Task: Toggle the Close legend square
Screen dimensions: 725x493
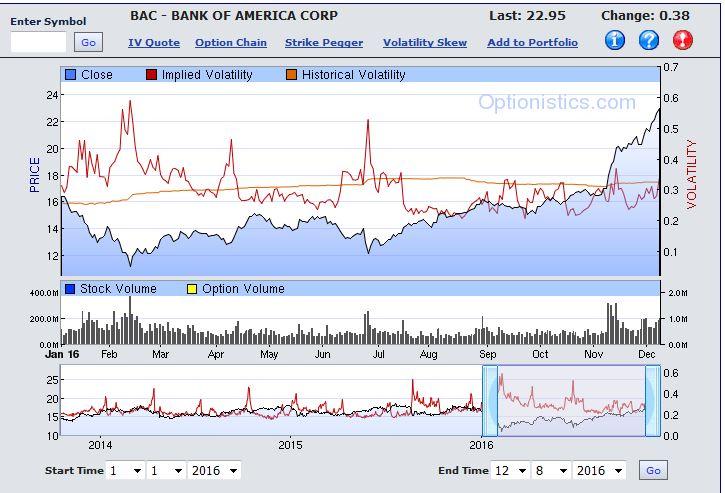Action: [x=71, y=75]
